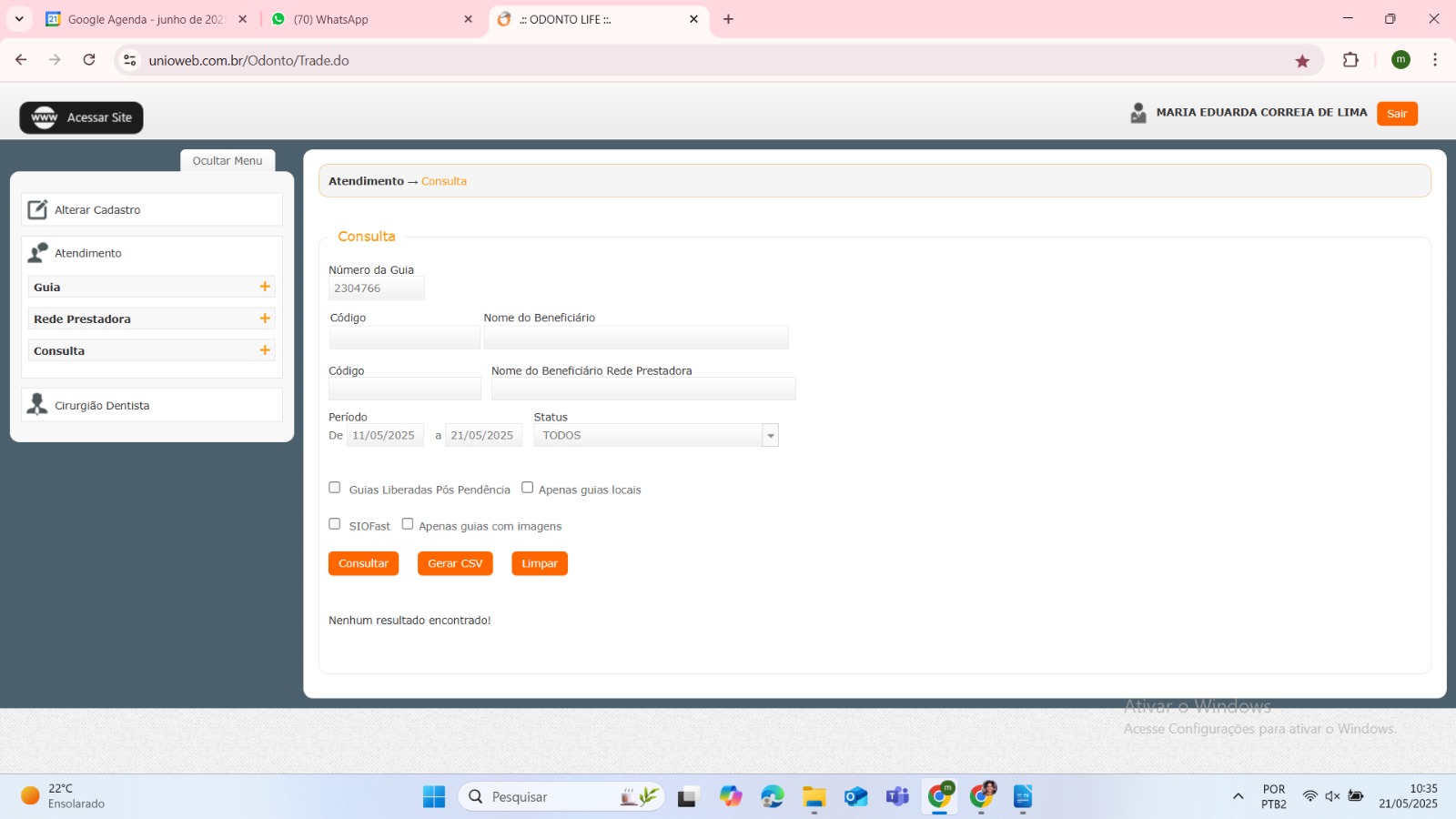The width and height of the screenshot is (1456, 819).
Task: Open the Chrome three-dot menu
Action: (x=1435, y=60)
